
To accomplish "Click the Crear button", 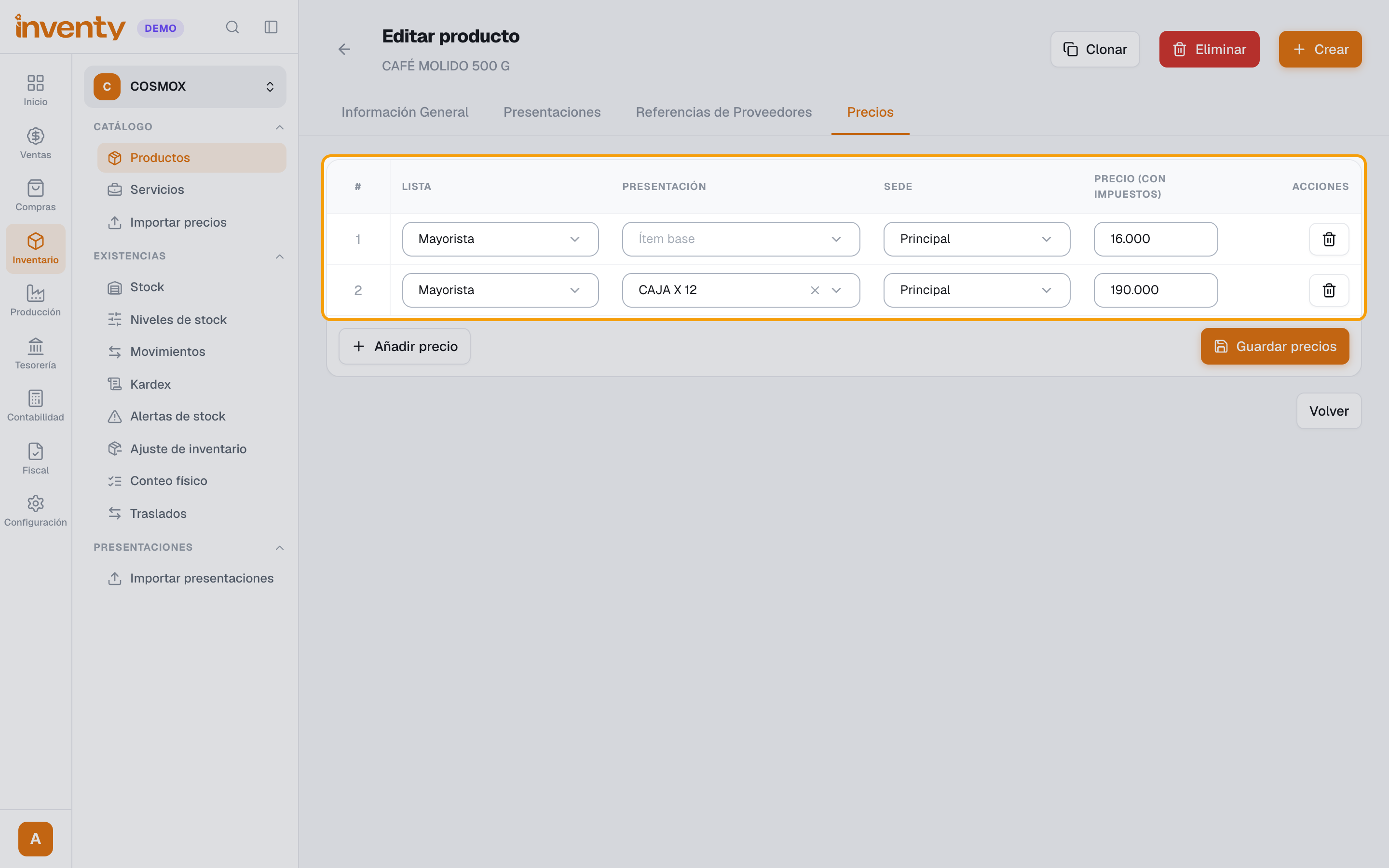I will 1320,49.
